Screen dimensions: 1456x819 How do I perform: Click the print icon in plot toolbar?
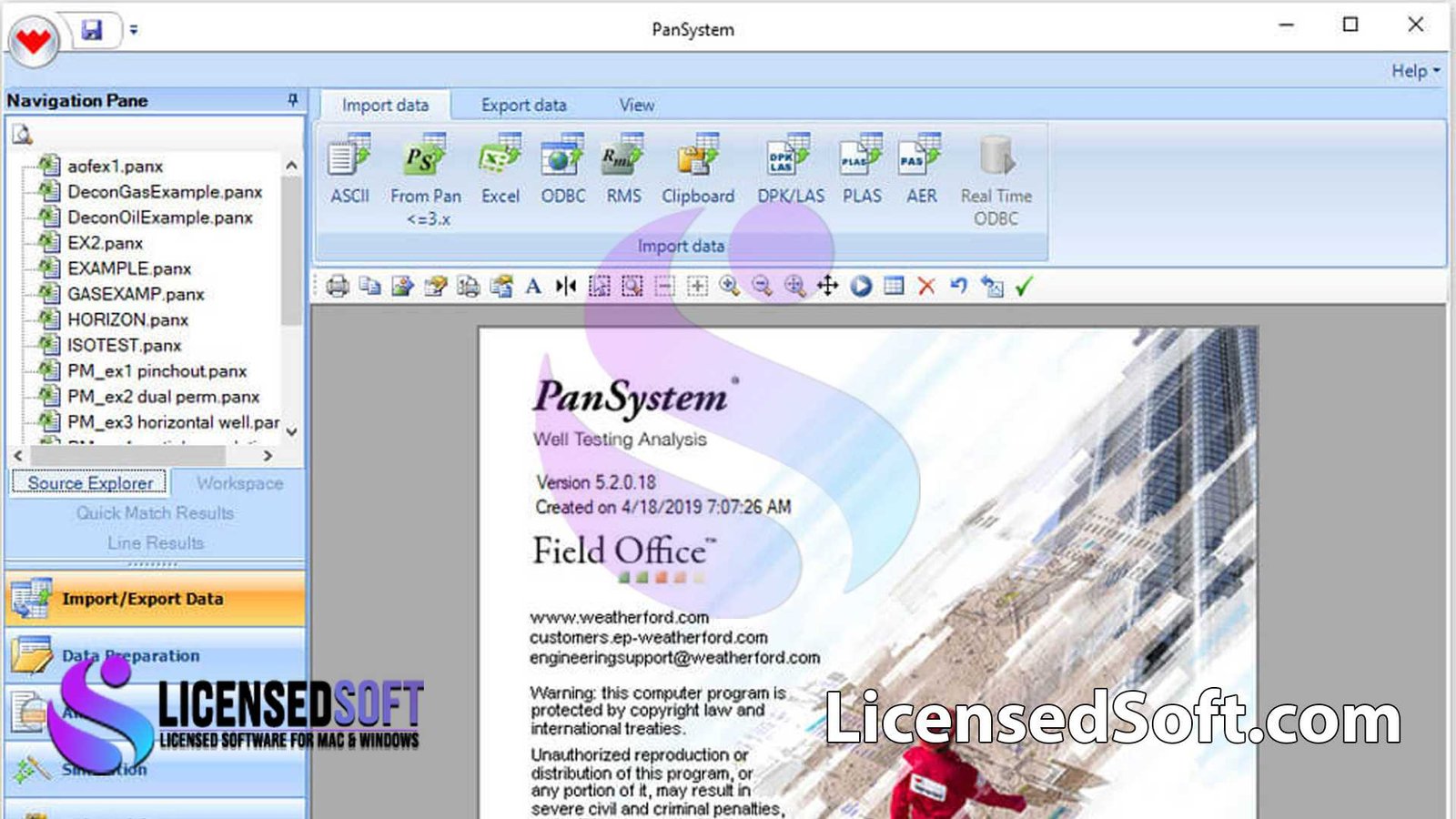[x=338, y=287]
